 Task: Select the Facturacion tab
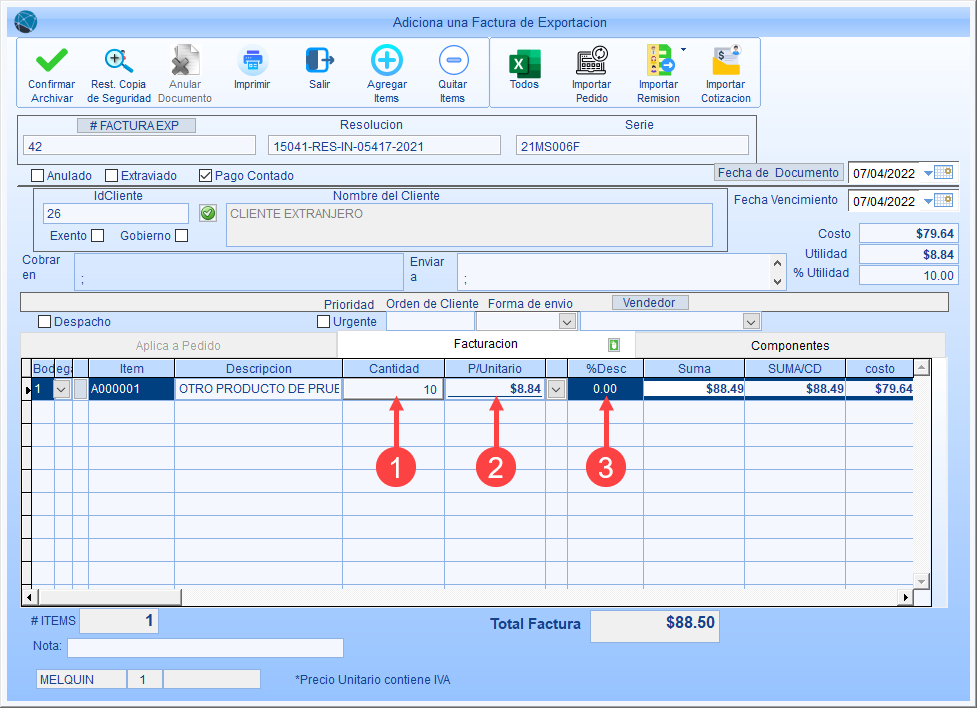(x=485, y=344)
